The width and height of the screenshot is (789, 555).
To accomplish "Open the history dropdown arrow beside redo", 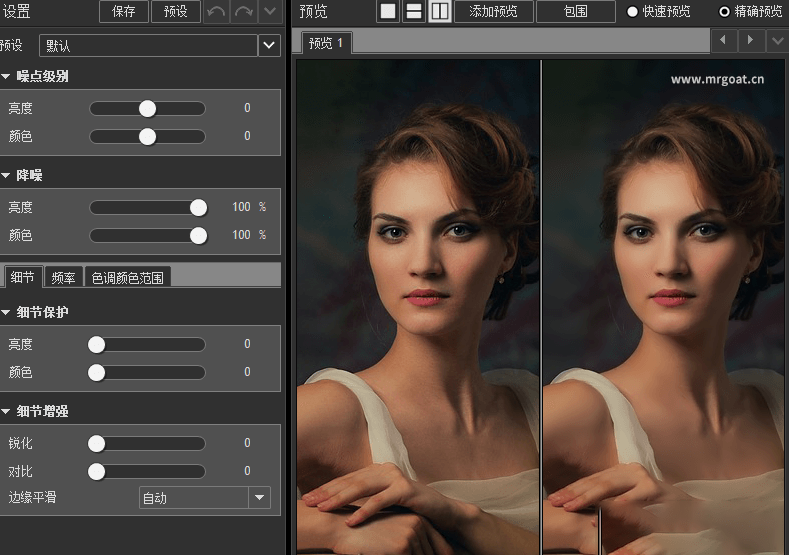I will 270,12.
